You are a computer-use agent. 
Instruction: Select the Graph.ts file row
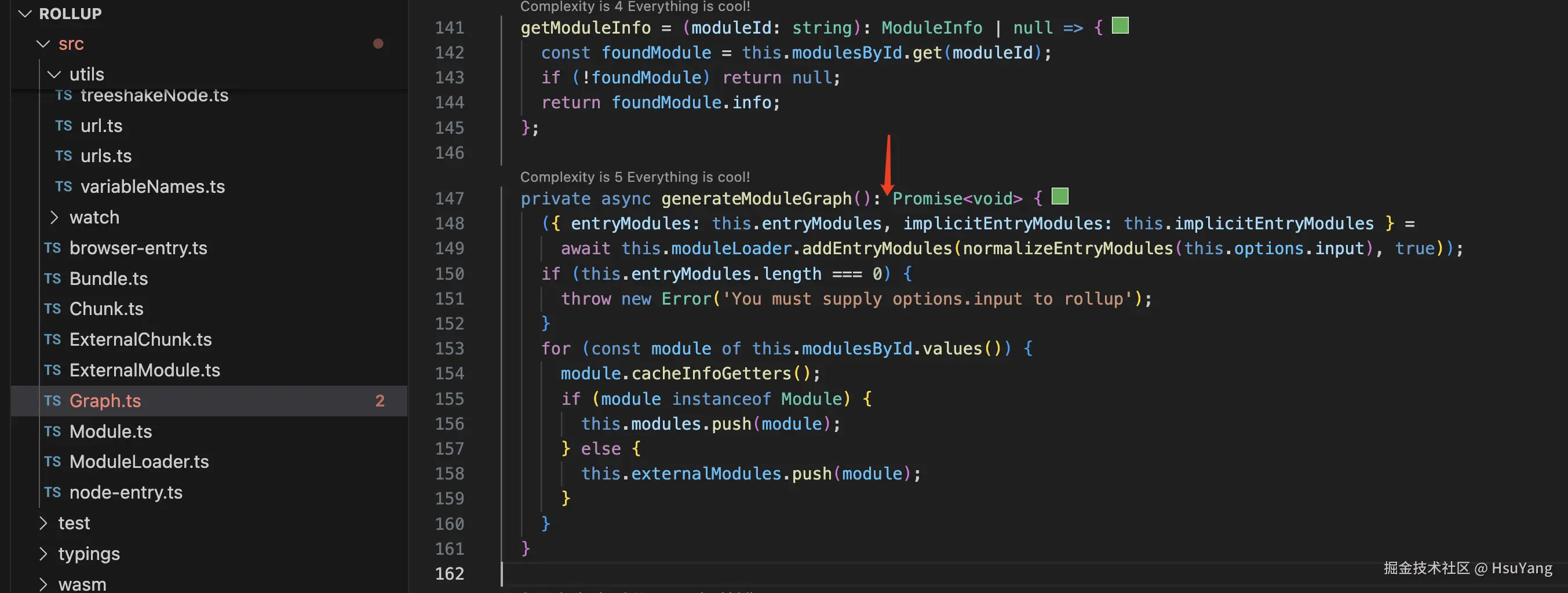click(209, 401)
